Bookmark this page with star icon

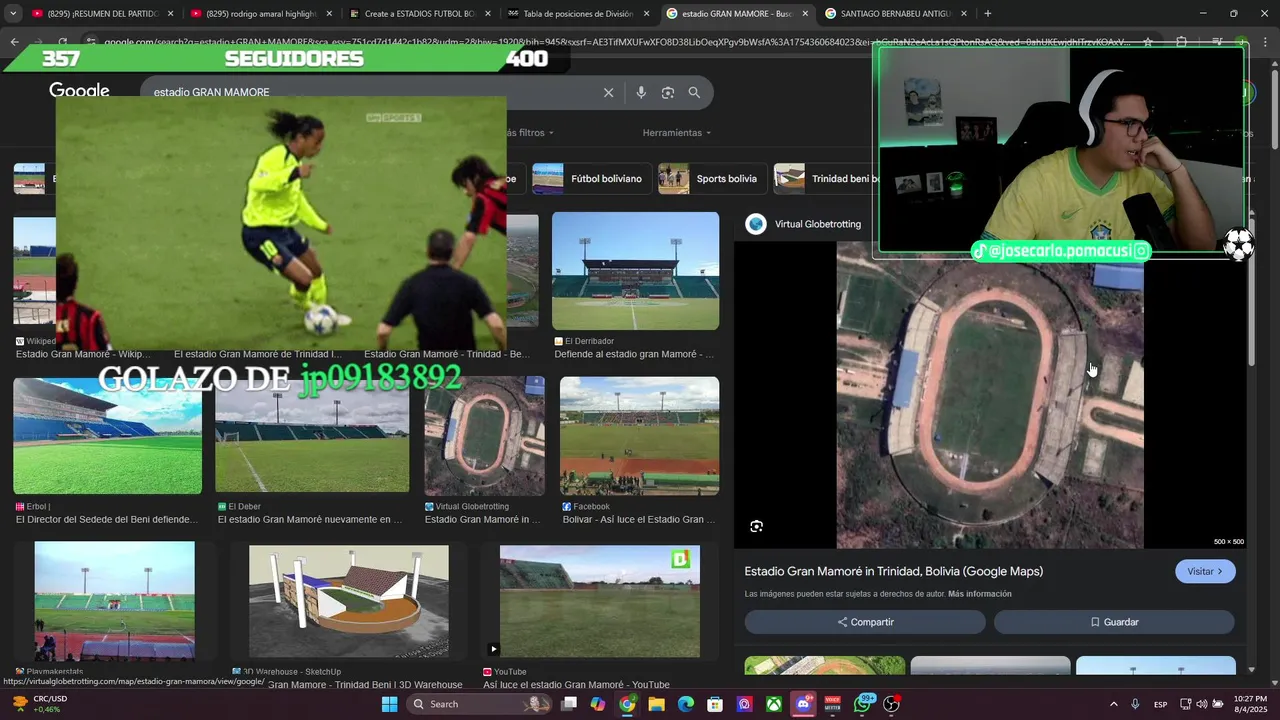pos(1148,42)
